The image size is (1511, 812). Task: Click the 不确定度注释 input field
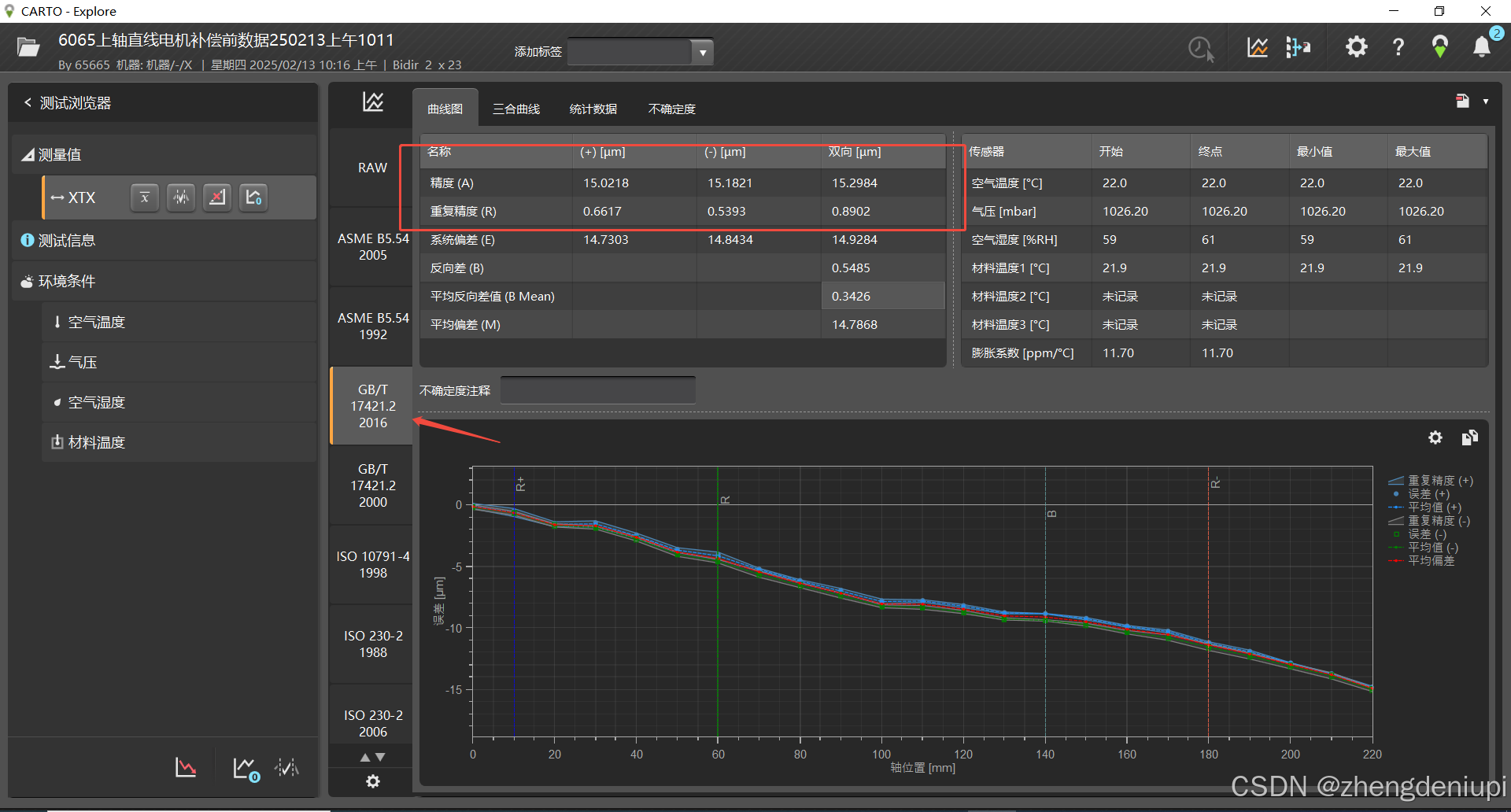tap(598, 390)
